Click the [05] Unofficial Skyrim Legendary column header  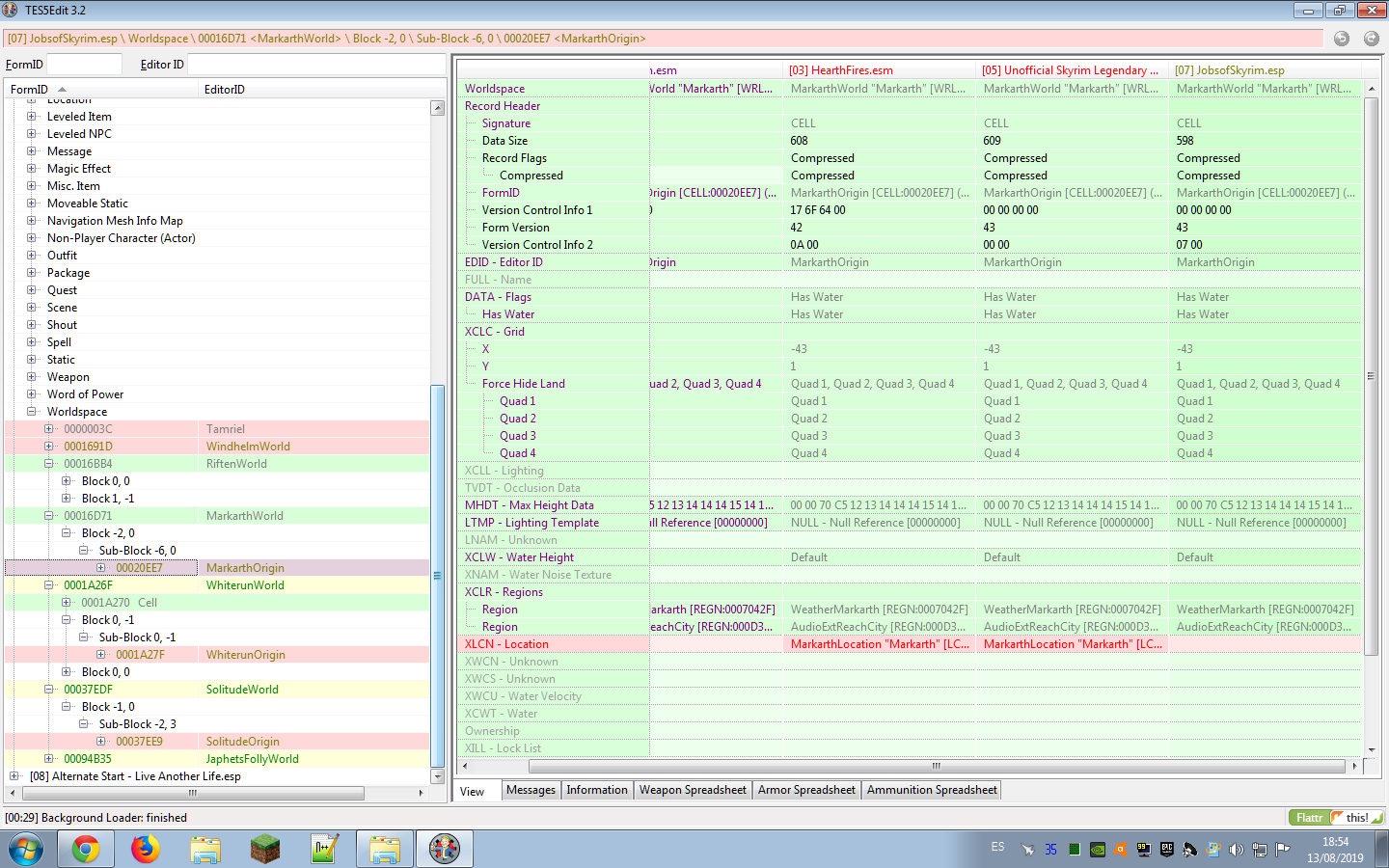(x=1073, y=70)
